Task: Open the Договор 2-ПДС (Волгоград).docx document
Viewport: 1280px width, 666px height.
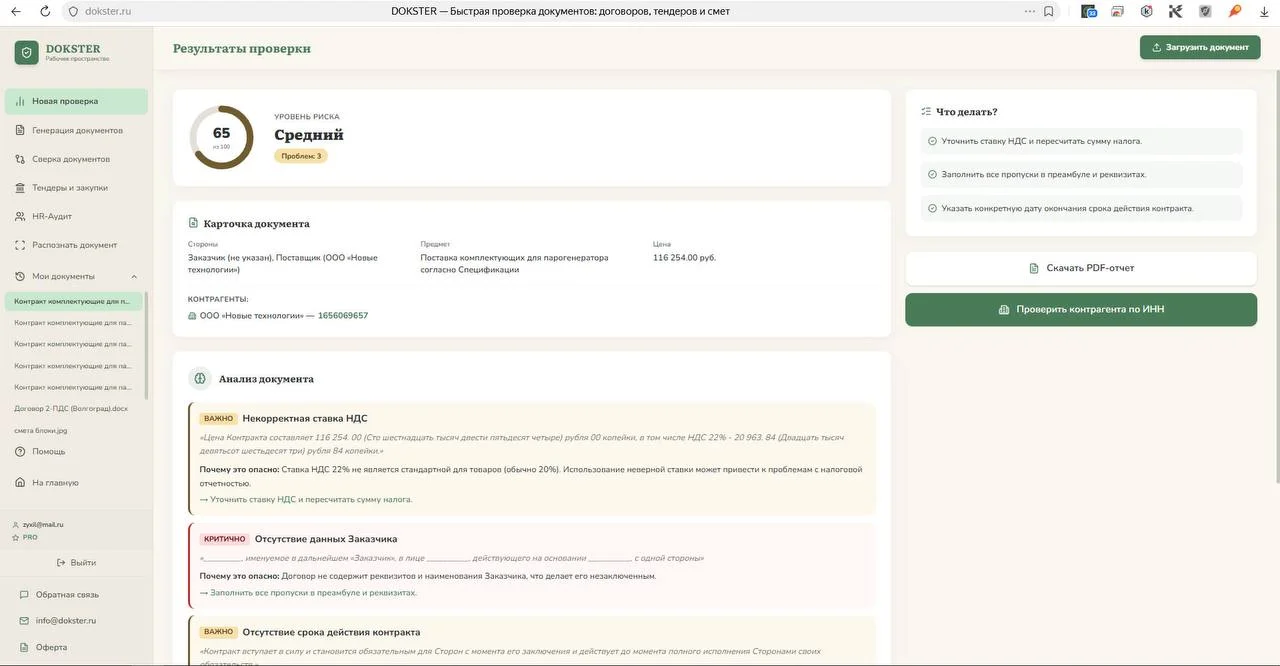Action: pyautogui.click(x=71, y=408)
